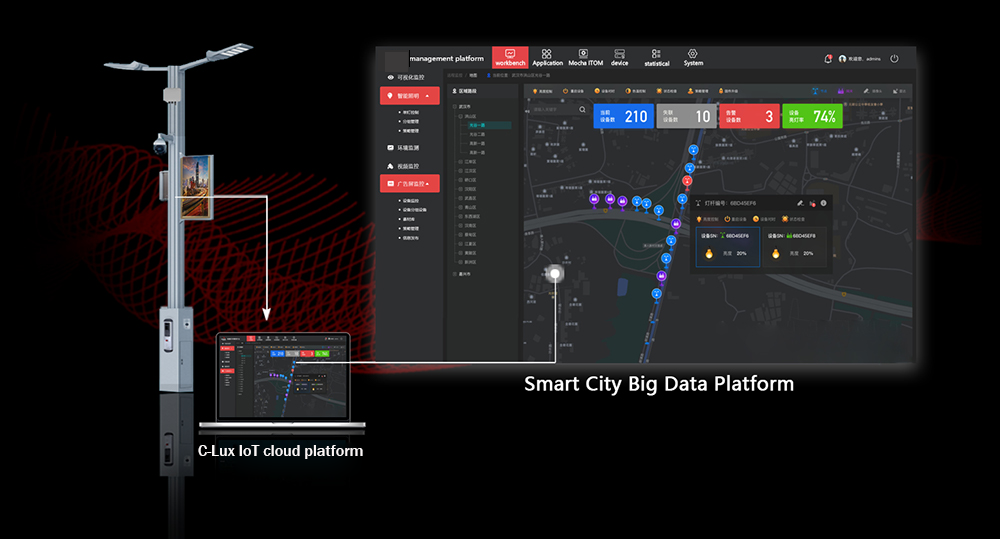
Task: Click the red alarm devices 3 card
Action: (x=751, y=116)
